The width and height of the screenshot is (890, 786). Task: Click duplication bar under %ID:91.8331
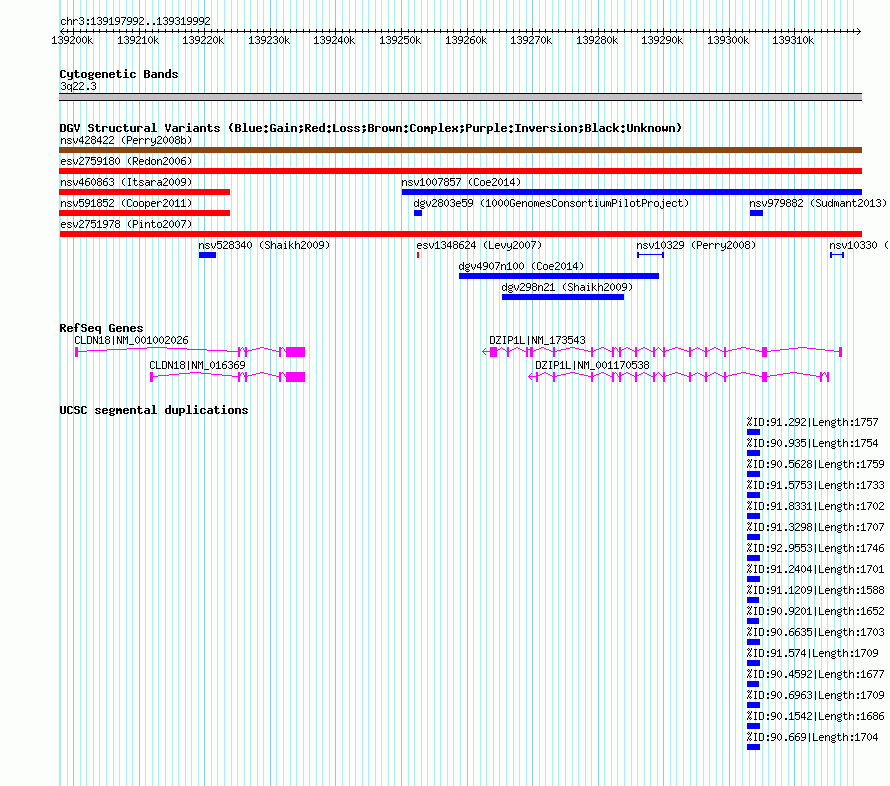coord(753,516)
